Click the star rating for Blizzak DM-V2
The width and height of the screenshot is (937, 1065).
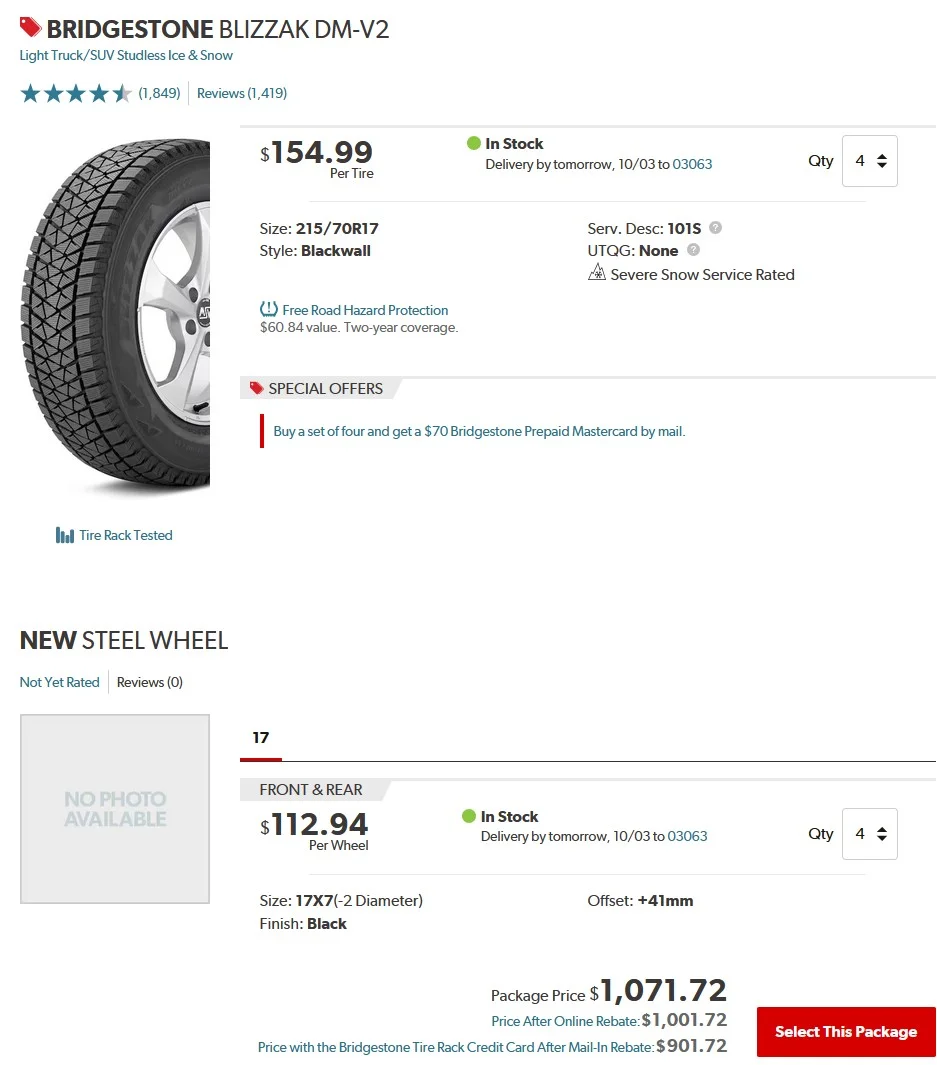pyautogui.click(x=76, y=94)
